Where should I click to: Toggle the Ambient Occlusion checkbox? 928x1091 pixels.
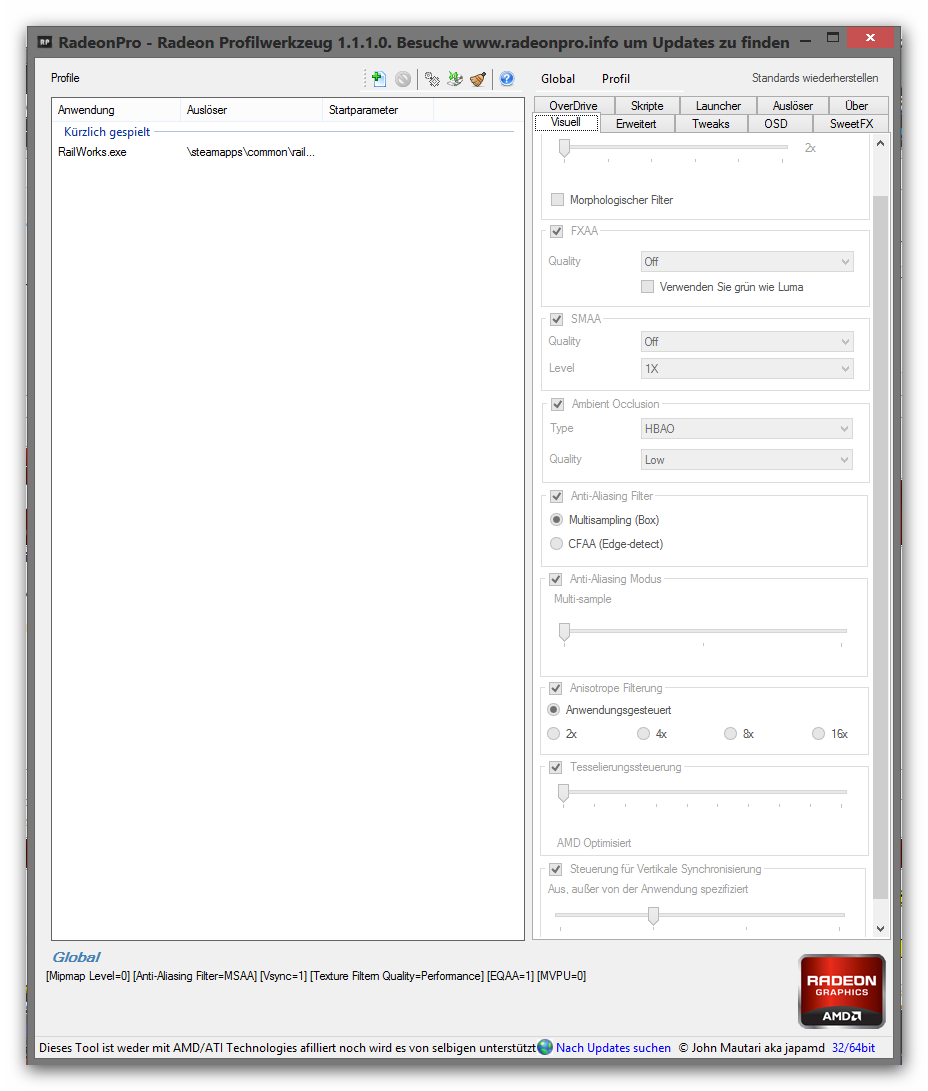point(557,404)
